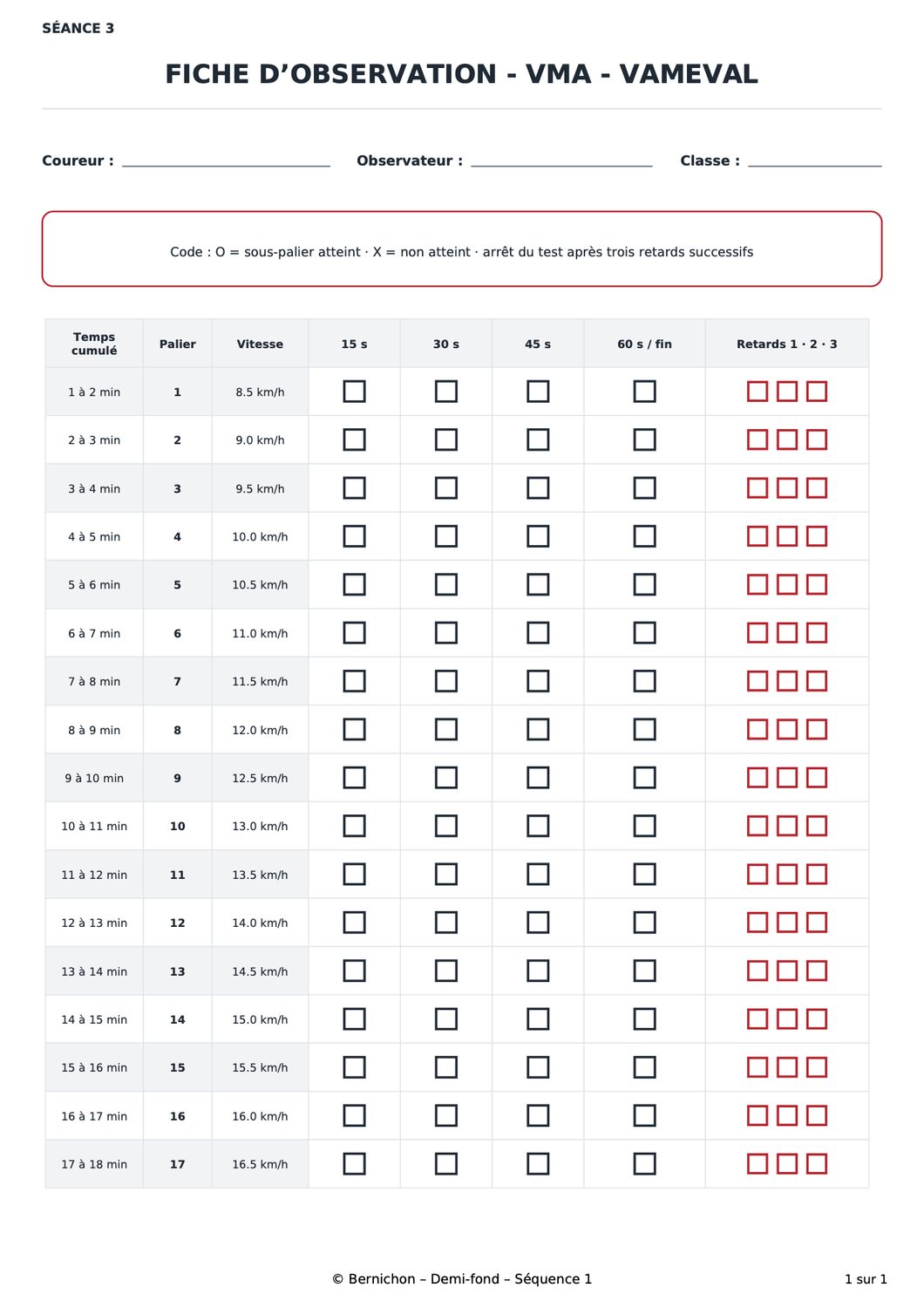The height and width of the screenshot is (1308, 924).
Task: Check the 15 s box for palier 1
Action: pos(354,392)
